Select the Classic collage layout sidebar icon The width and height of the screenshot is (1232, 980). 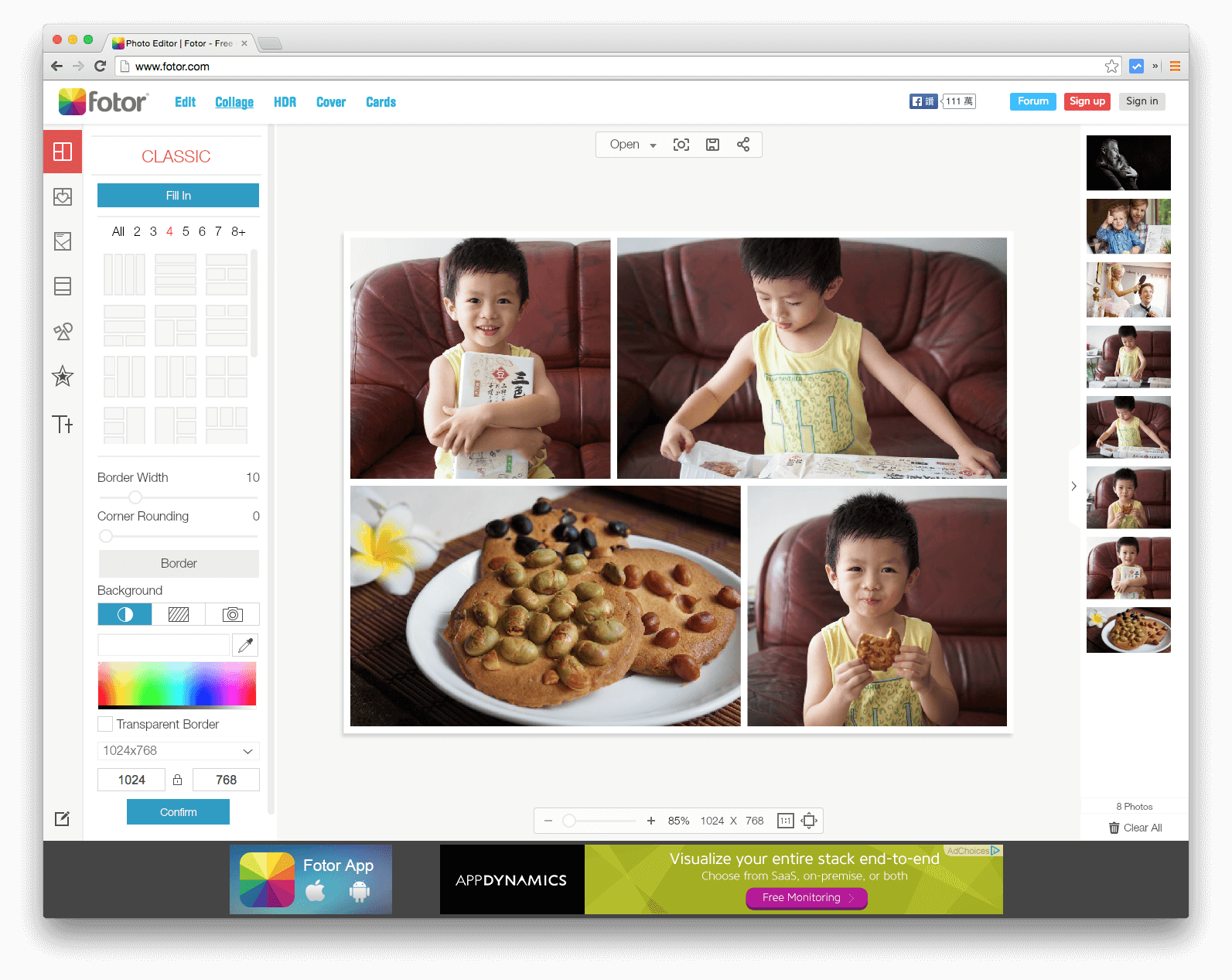63,152
